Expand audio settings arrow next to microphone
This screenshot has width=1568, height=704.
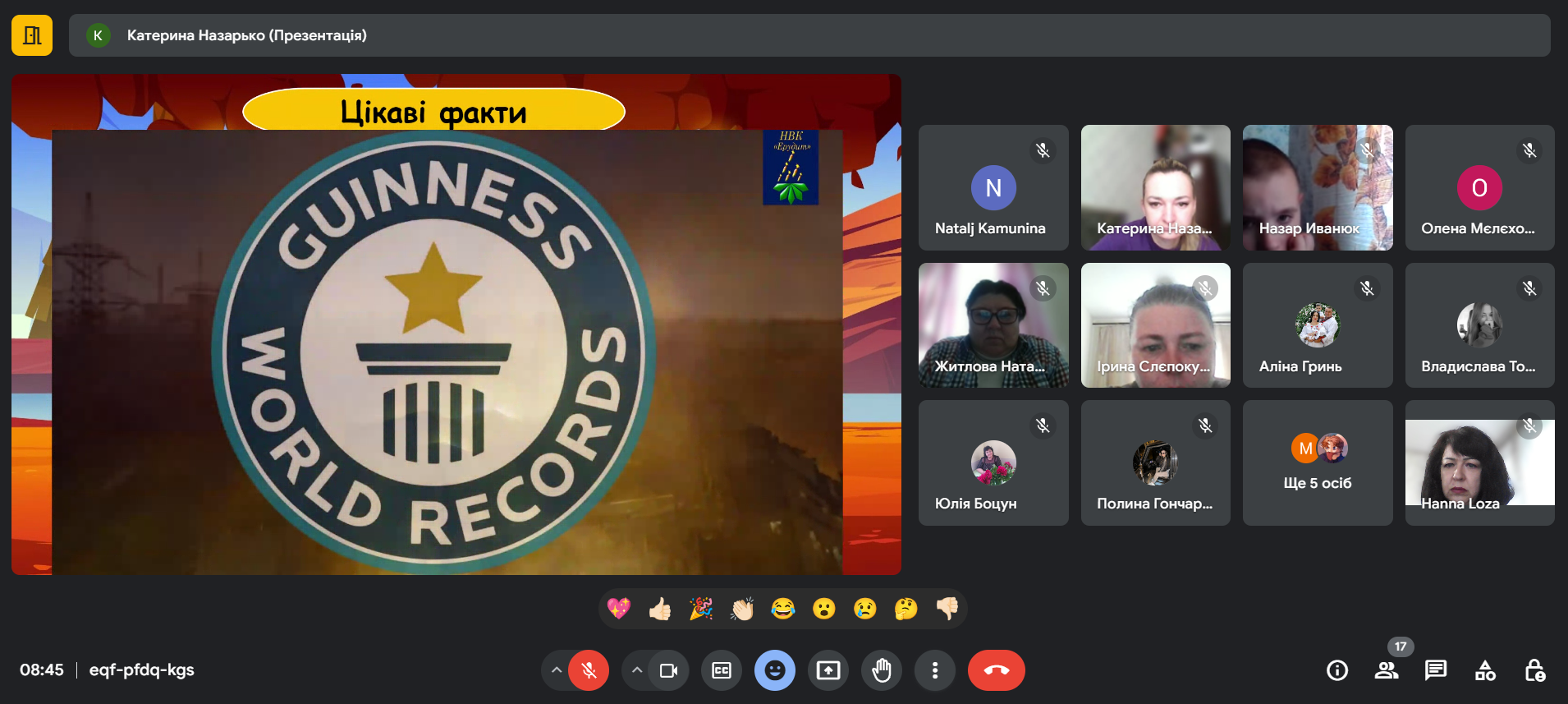coord(557,670)
